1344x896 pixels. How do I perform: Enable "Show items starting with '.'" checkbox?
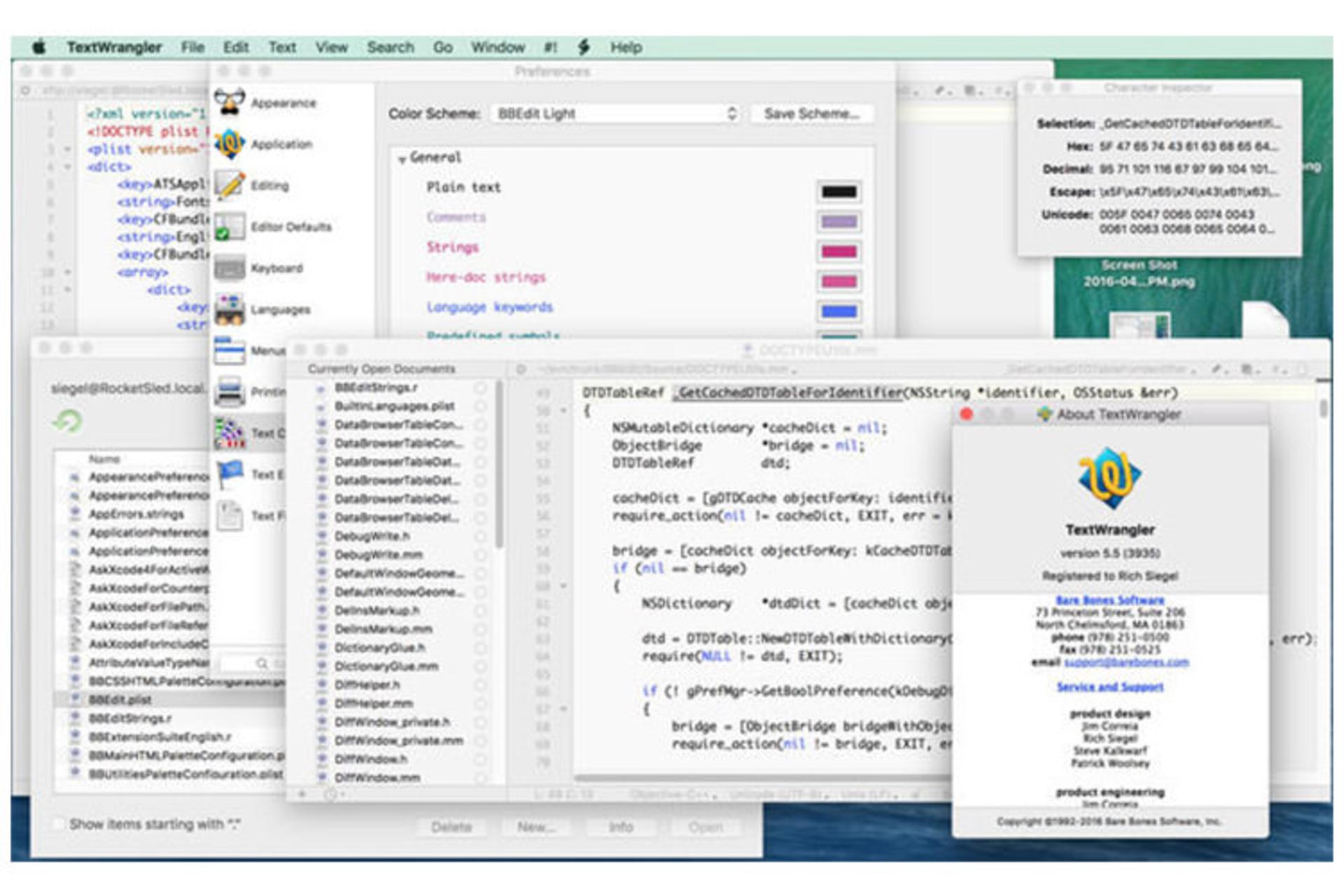[59, 824]
